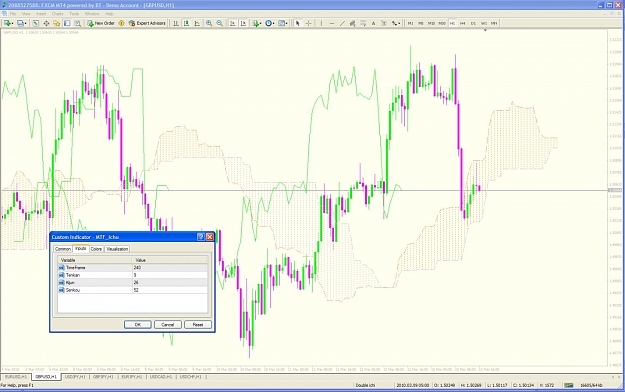Image resolution: width=625 pixels, height=392 pixels.
Task: Click Reset in the indicator dialog
Action: pos(198,325)
